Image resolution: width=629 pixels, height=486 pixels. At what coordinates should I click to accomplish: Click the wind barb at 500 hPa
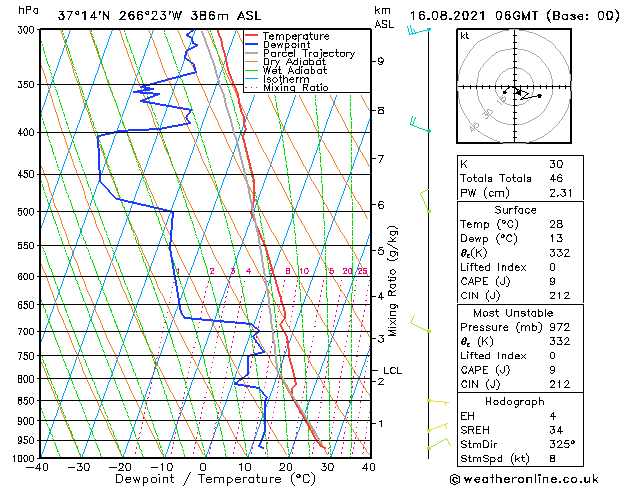click(425, 200)
